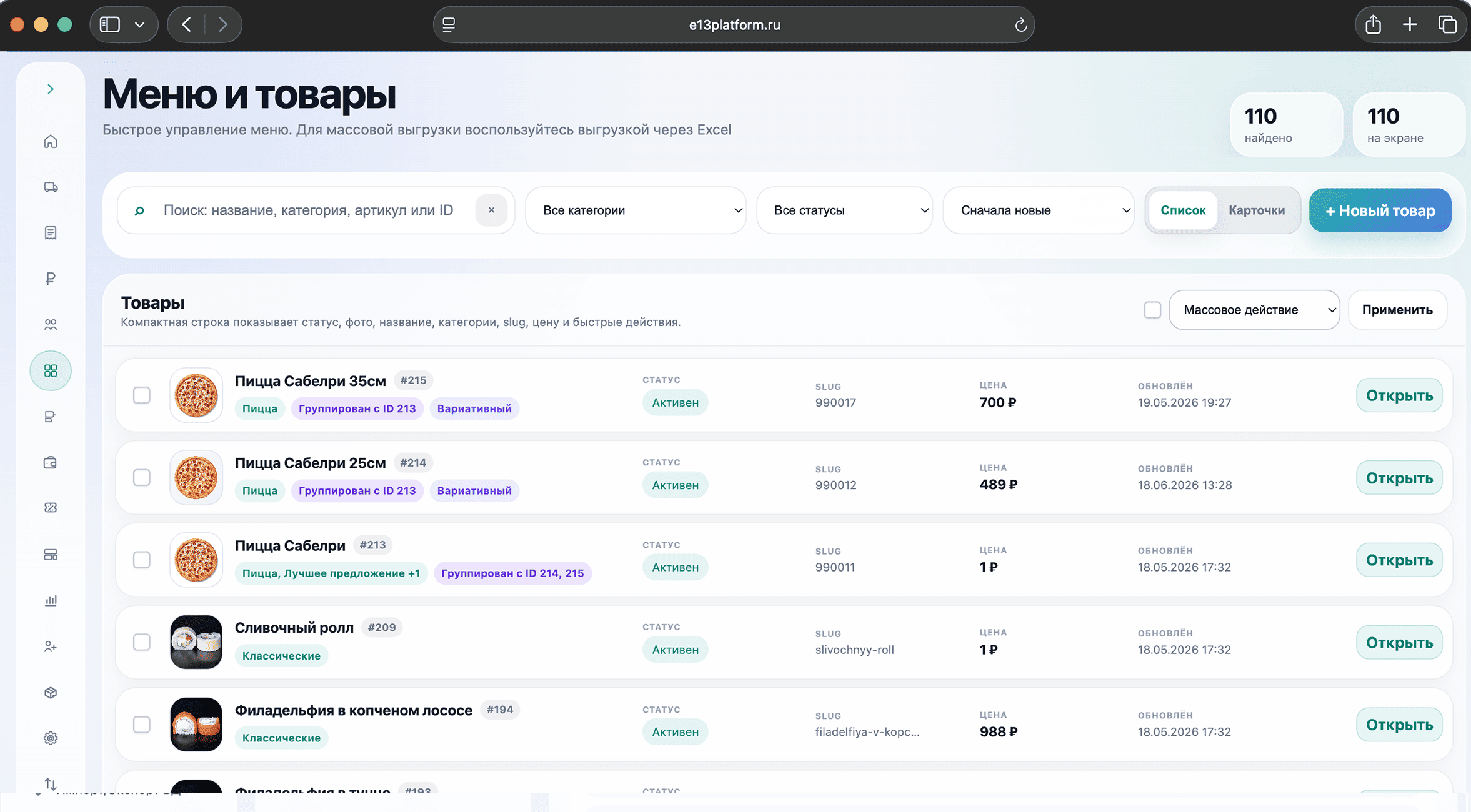
Task: Click the slug 'slivochnyy-roll'
Action: (x=854, y=650)
